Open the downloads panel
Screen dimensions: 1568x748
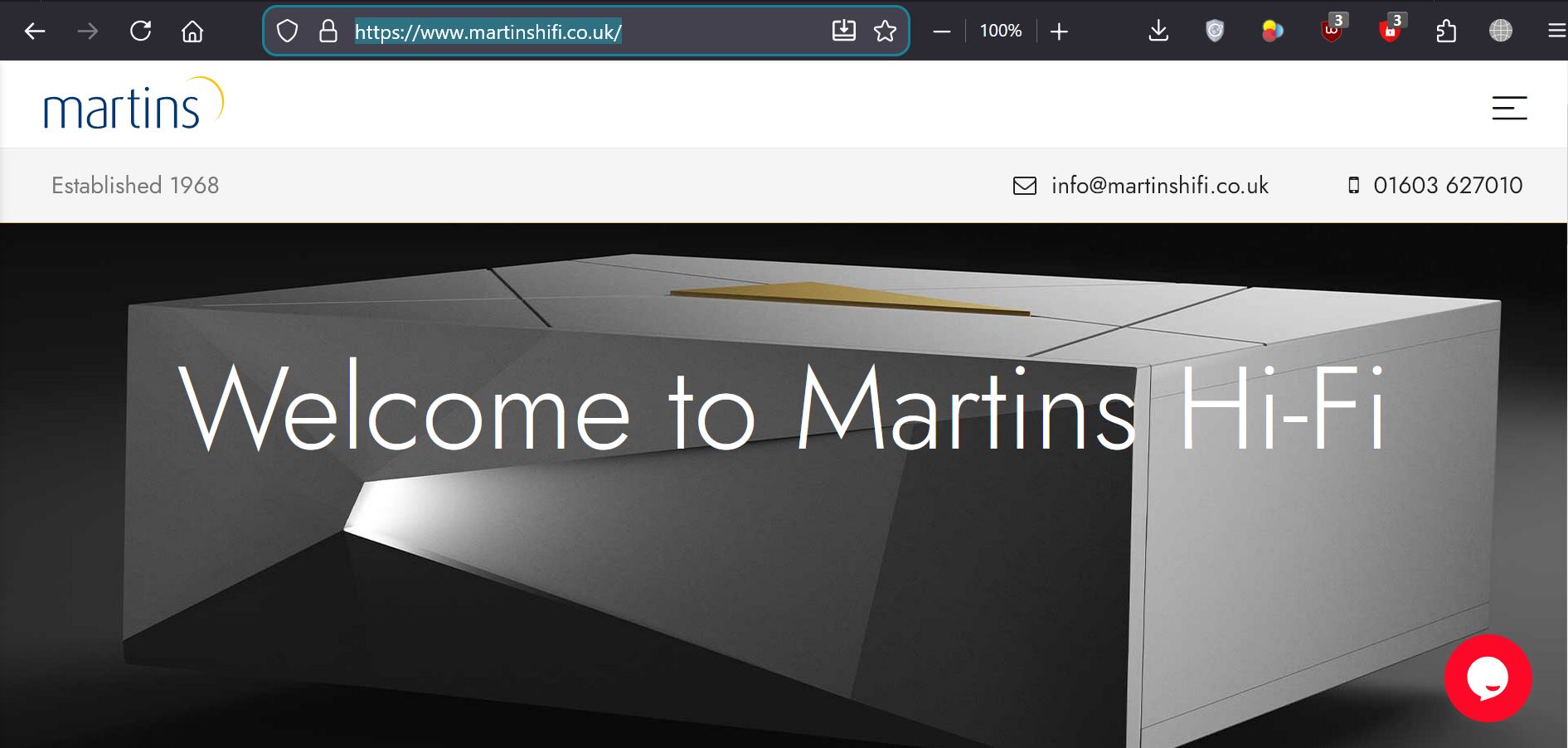pos(1158,32)
